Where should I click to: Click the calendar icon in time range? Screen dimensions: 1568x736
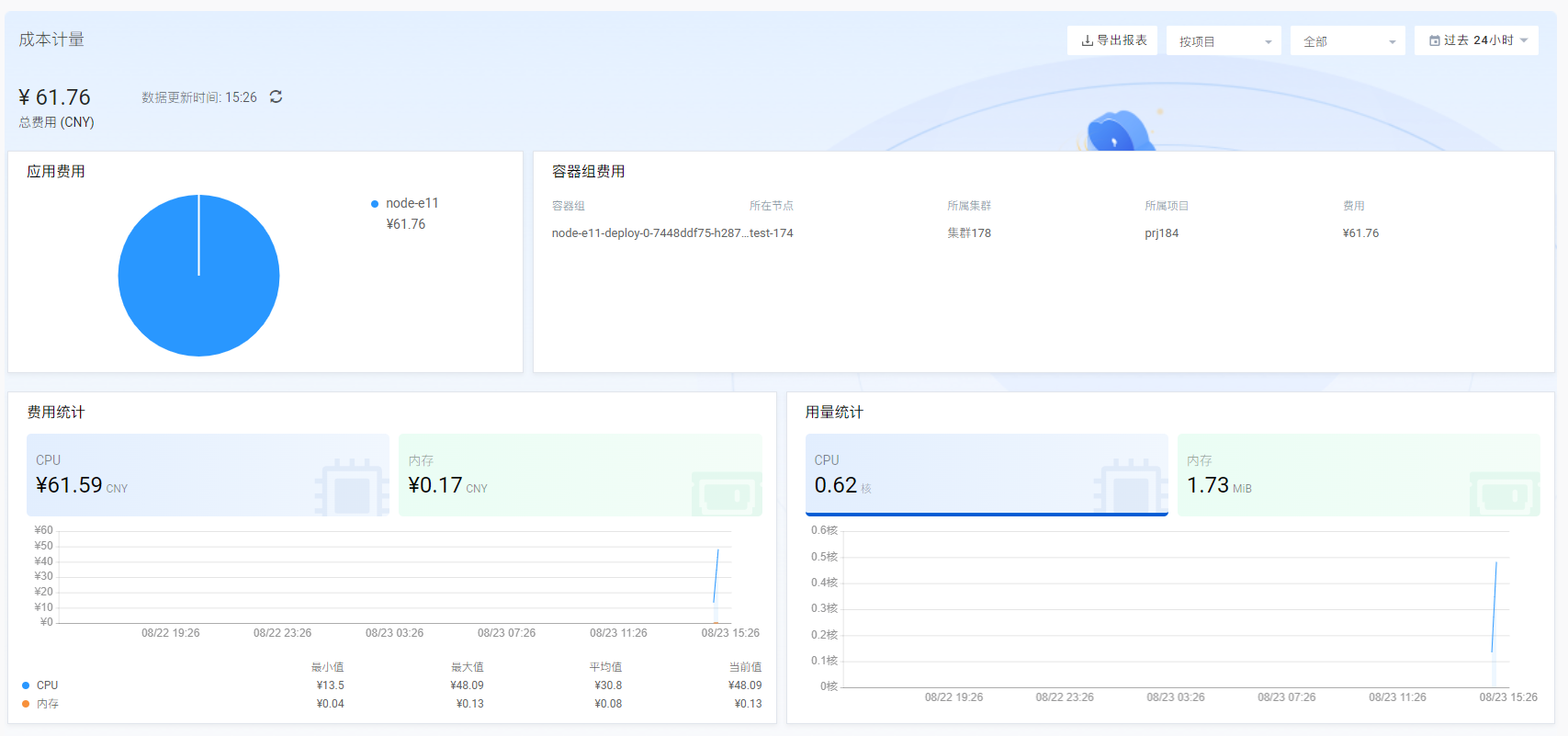[1434, 40]
